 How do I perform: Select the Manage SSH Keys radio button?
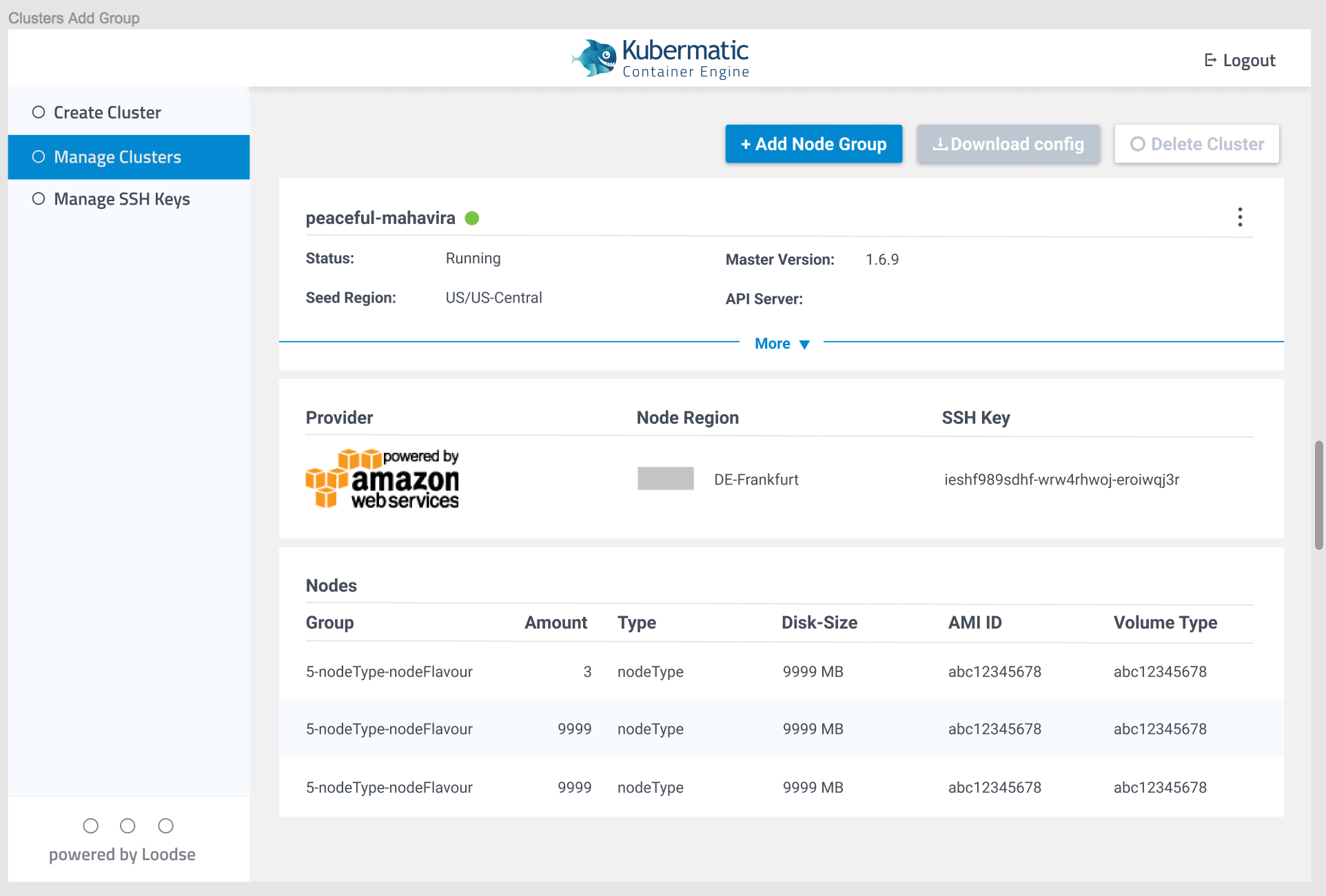click(38, 198)
